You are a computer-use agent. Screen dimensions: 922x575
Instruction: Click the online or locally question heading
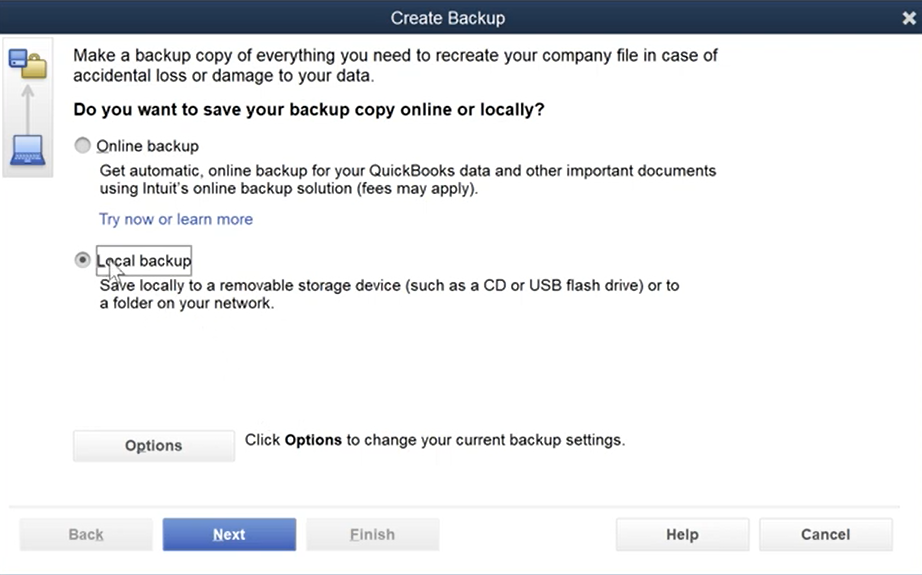(x=309, y=109)
